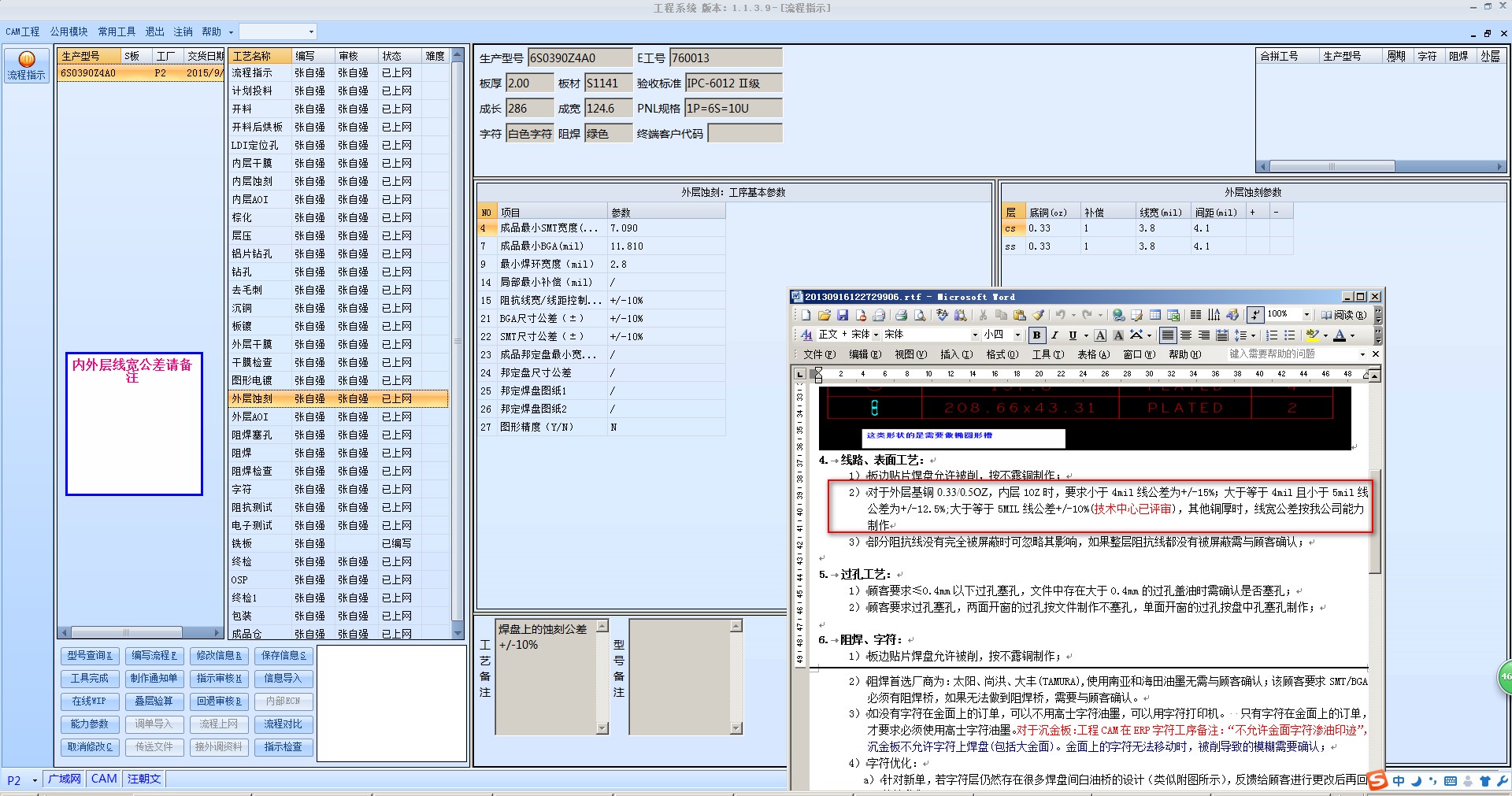Click Insert Hyperlink globe icon in Word
Image resolution: width=1512 pixels, height=796 pixels.
pyautogui.click(x=1119, y=315)
